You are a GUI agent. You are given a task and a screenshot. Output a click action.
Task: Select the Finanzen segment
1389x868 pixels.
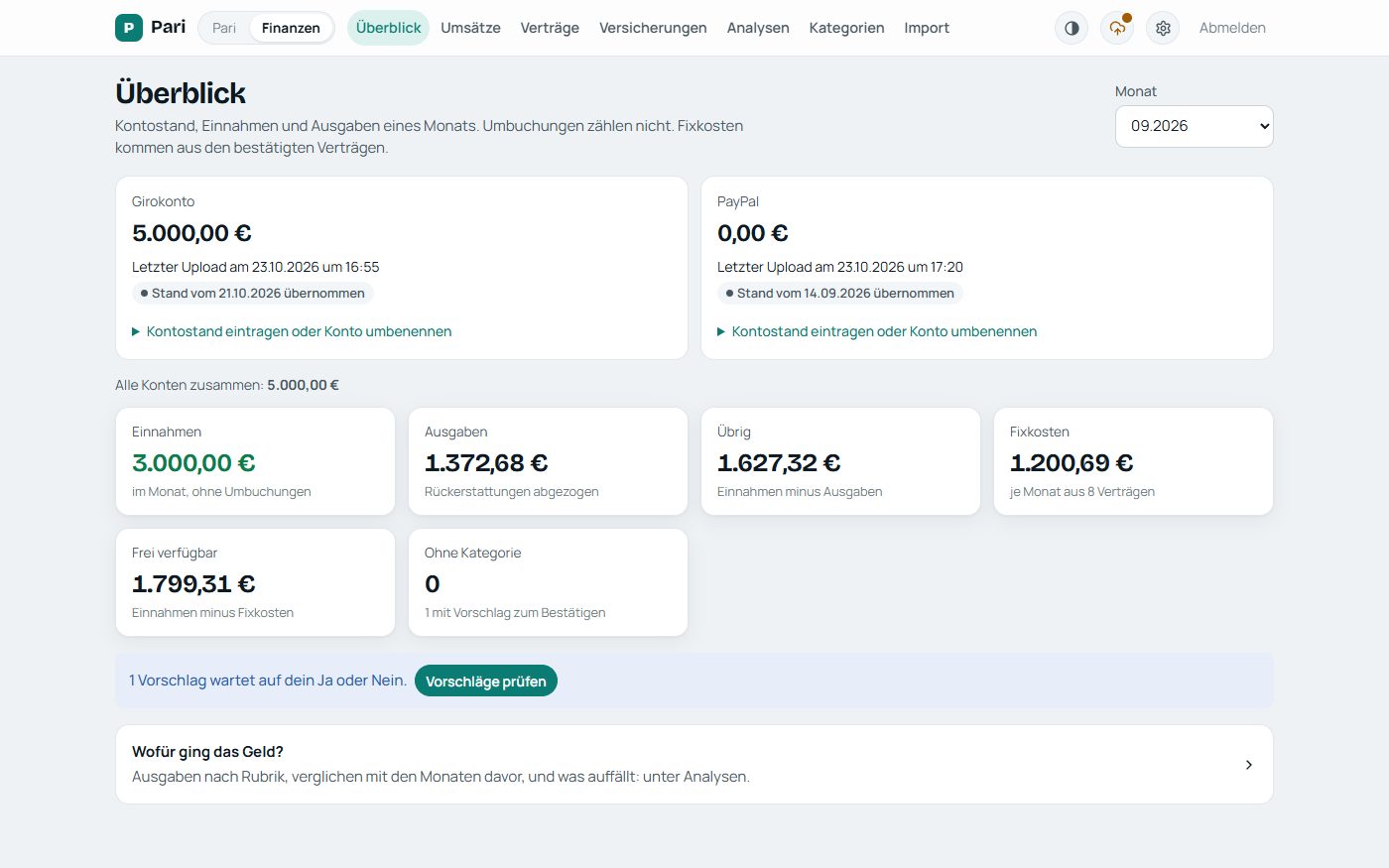click(291, 28)
